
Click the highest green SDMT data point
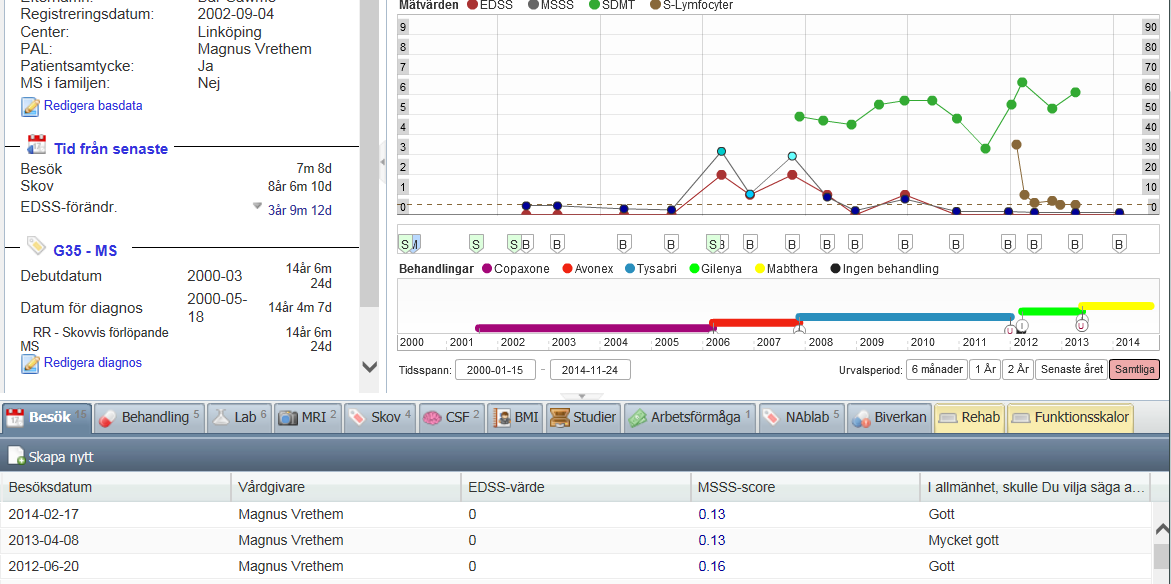click(1022, 82)
